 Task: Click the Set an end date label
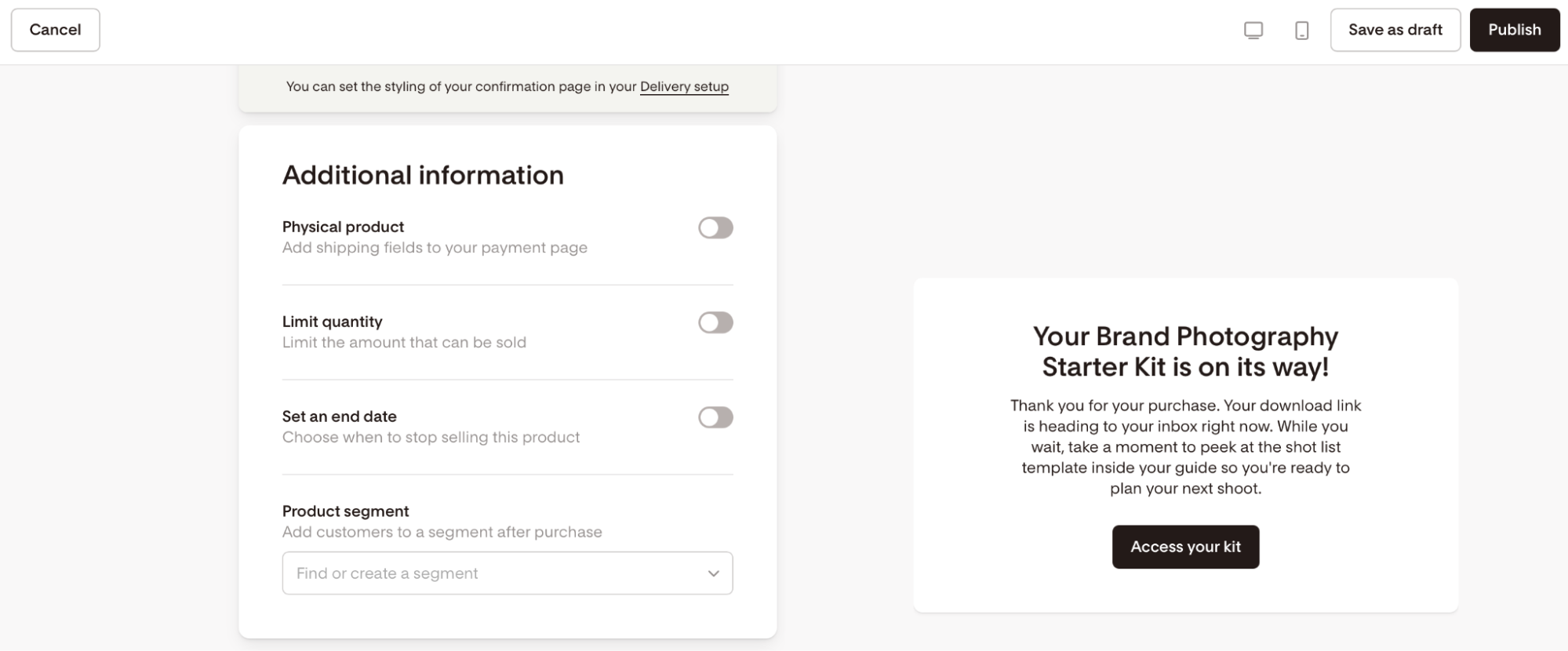click(x=340, y=416)
